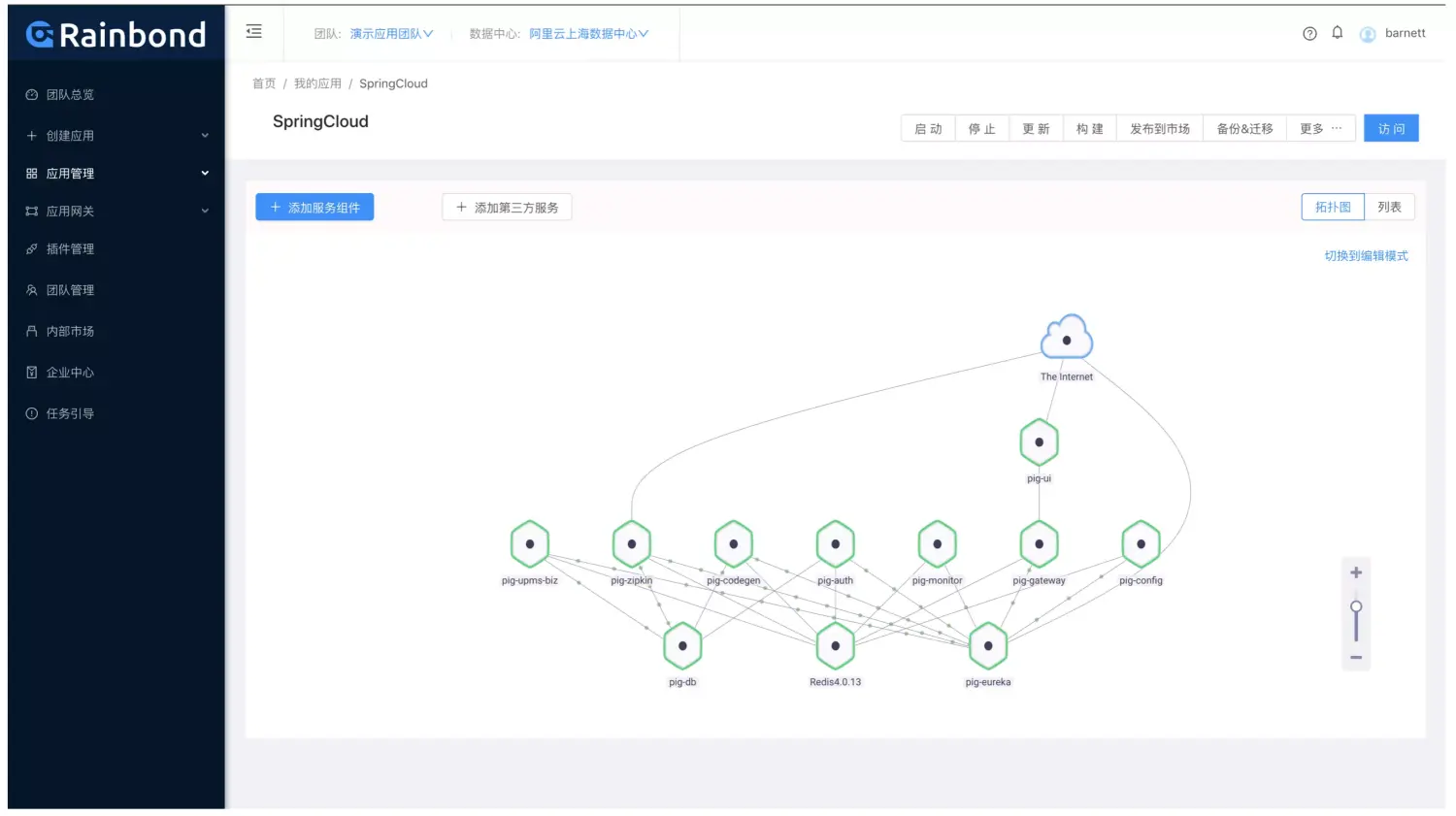Click the SpringCloud page title

tap(320, 122)
